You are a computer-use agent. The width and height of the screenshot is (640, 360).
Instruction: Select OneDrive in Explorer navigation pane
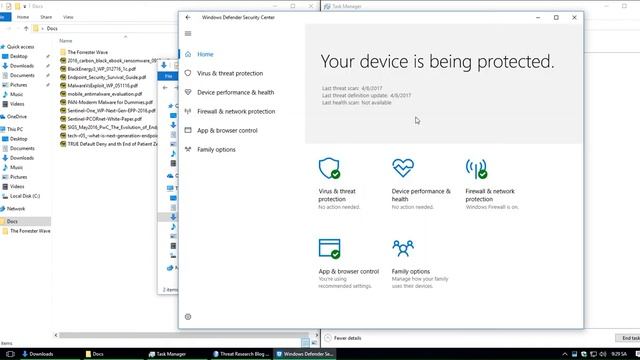[17, 117]
